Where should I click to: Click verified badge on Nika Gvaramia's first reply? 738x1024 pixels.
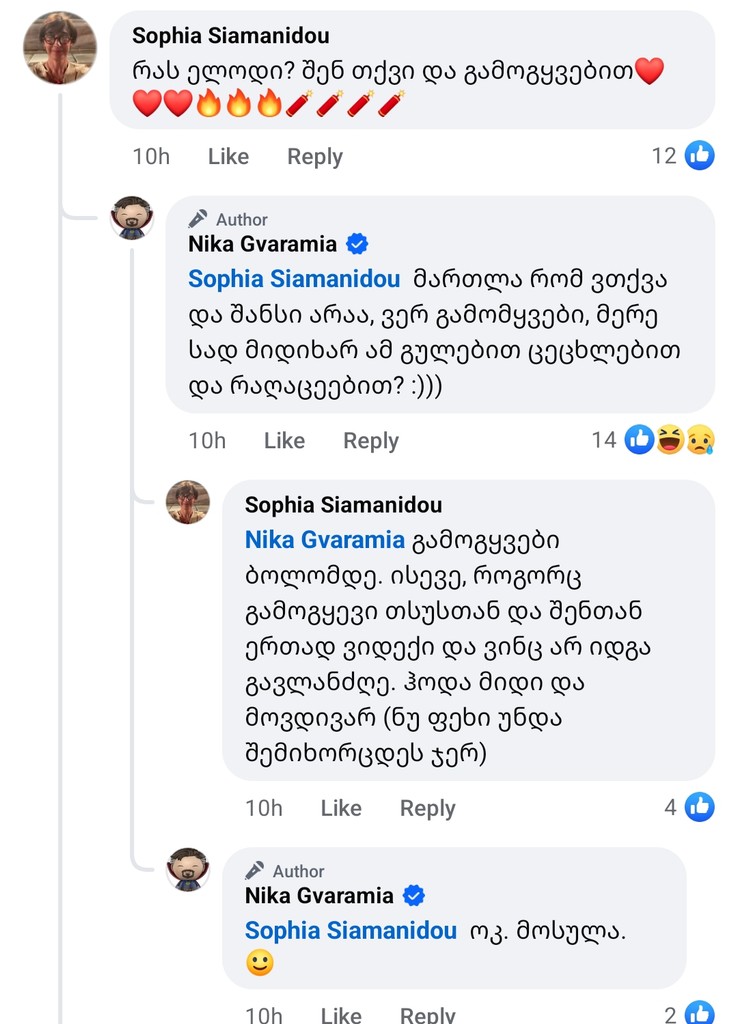356,244
